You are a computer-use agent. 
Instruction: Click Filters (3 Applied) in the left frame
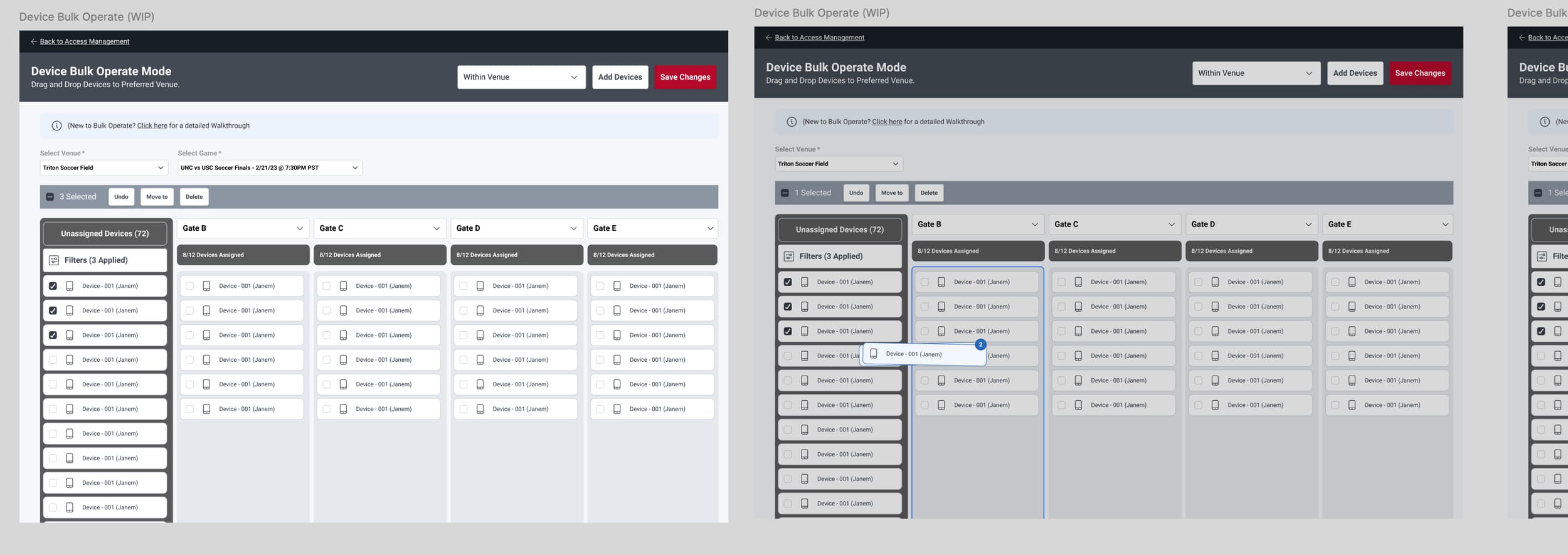[105, 260]
